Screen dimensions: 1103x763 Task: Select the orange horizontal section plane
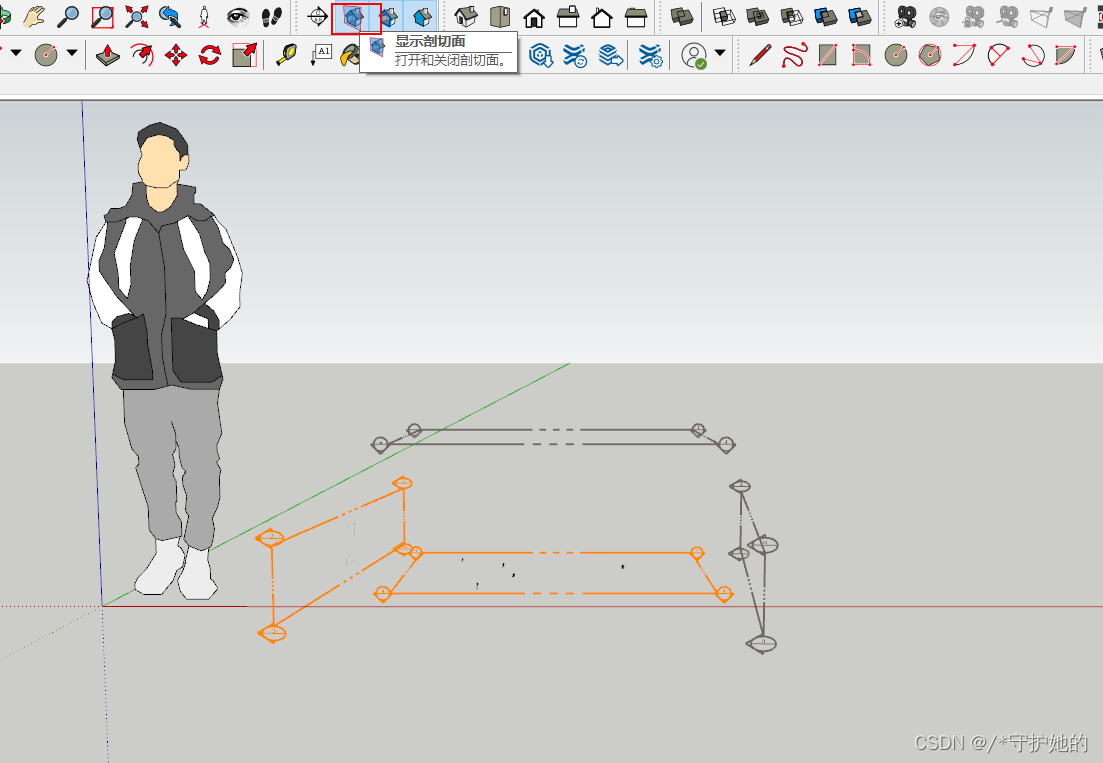556,574
